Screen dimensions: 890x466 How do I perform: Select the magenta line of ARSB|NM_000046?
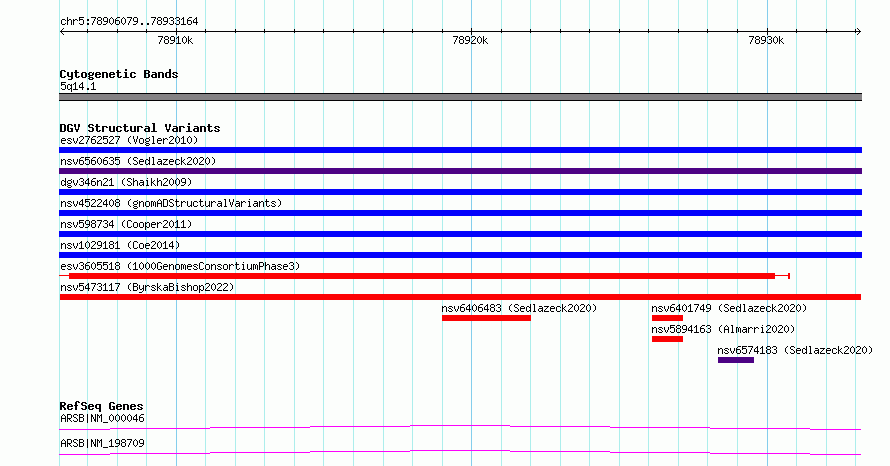pyautogui.click(x=460, y=427)
